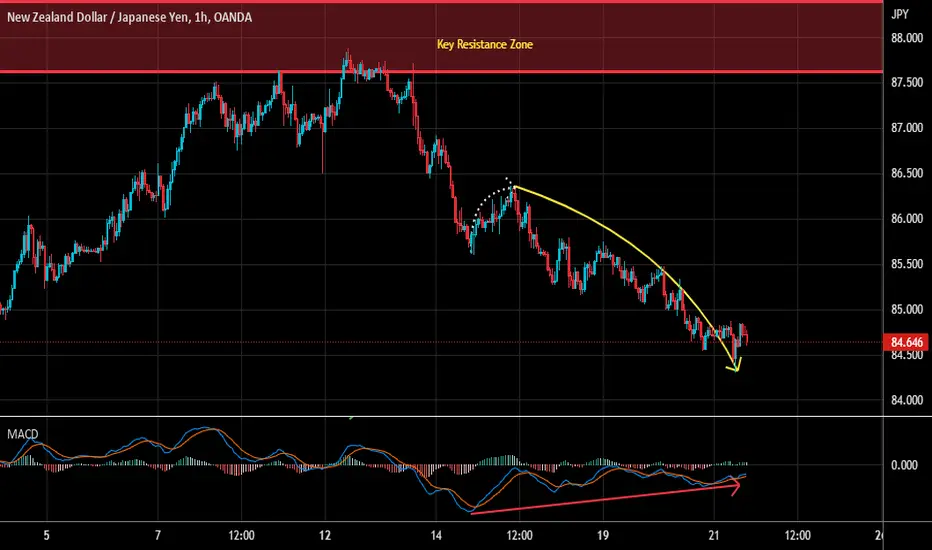Click date label 21 on time axis

714,536
